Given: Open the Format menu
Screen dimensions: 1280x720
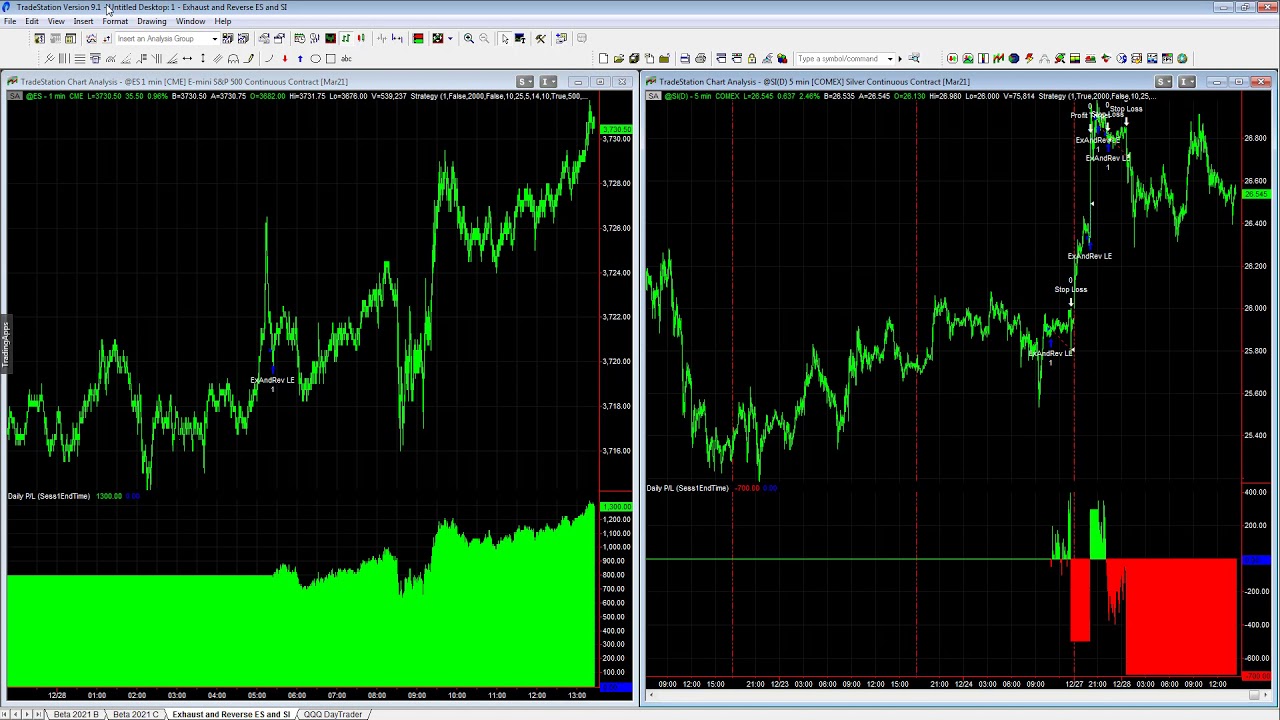Looking at the screenshot, I should (115, 21).
